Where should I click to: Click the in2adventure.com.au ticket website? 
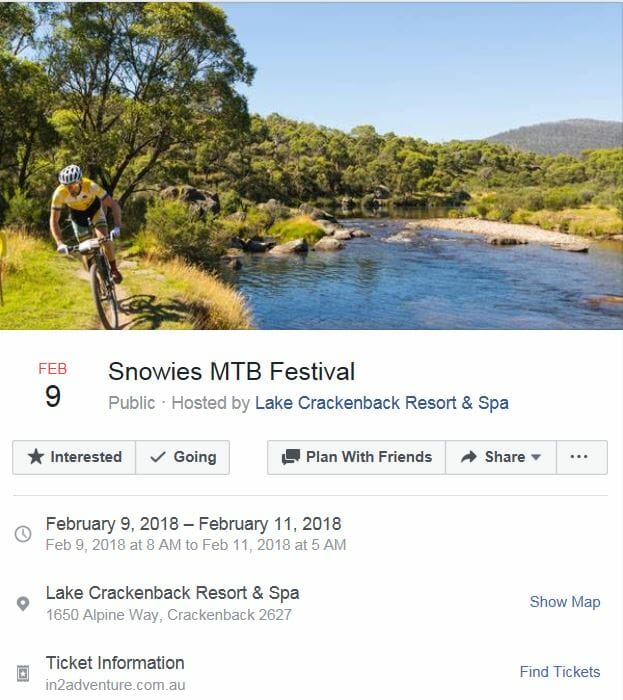(116, 685)
